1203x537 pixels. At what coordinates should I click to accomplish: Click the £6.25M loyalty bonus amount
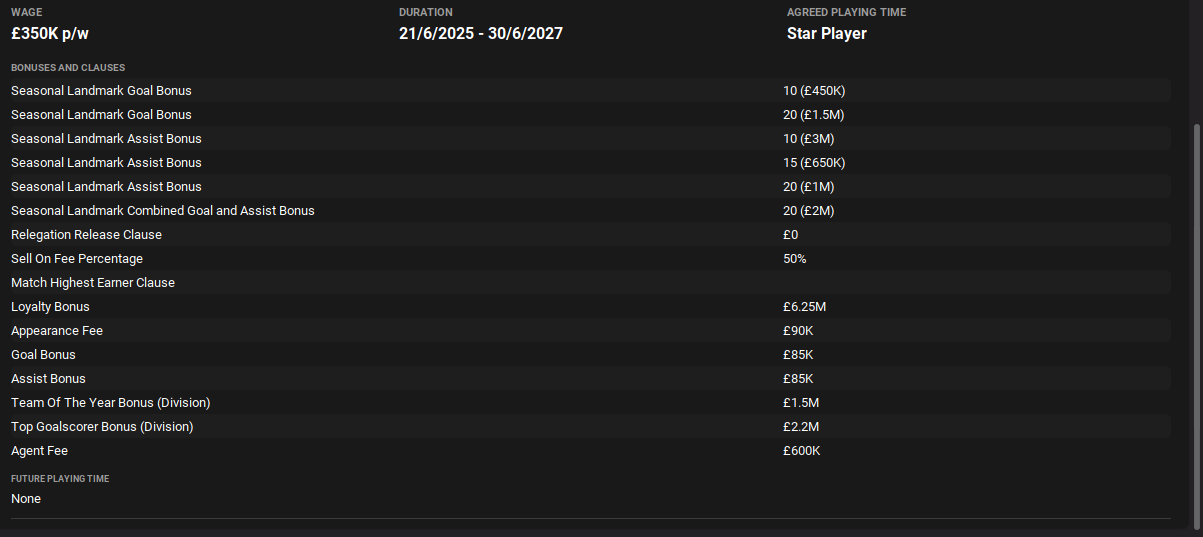[804, 307]
